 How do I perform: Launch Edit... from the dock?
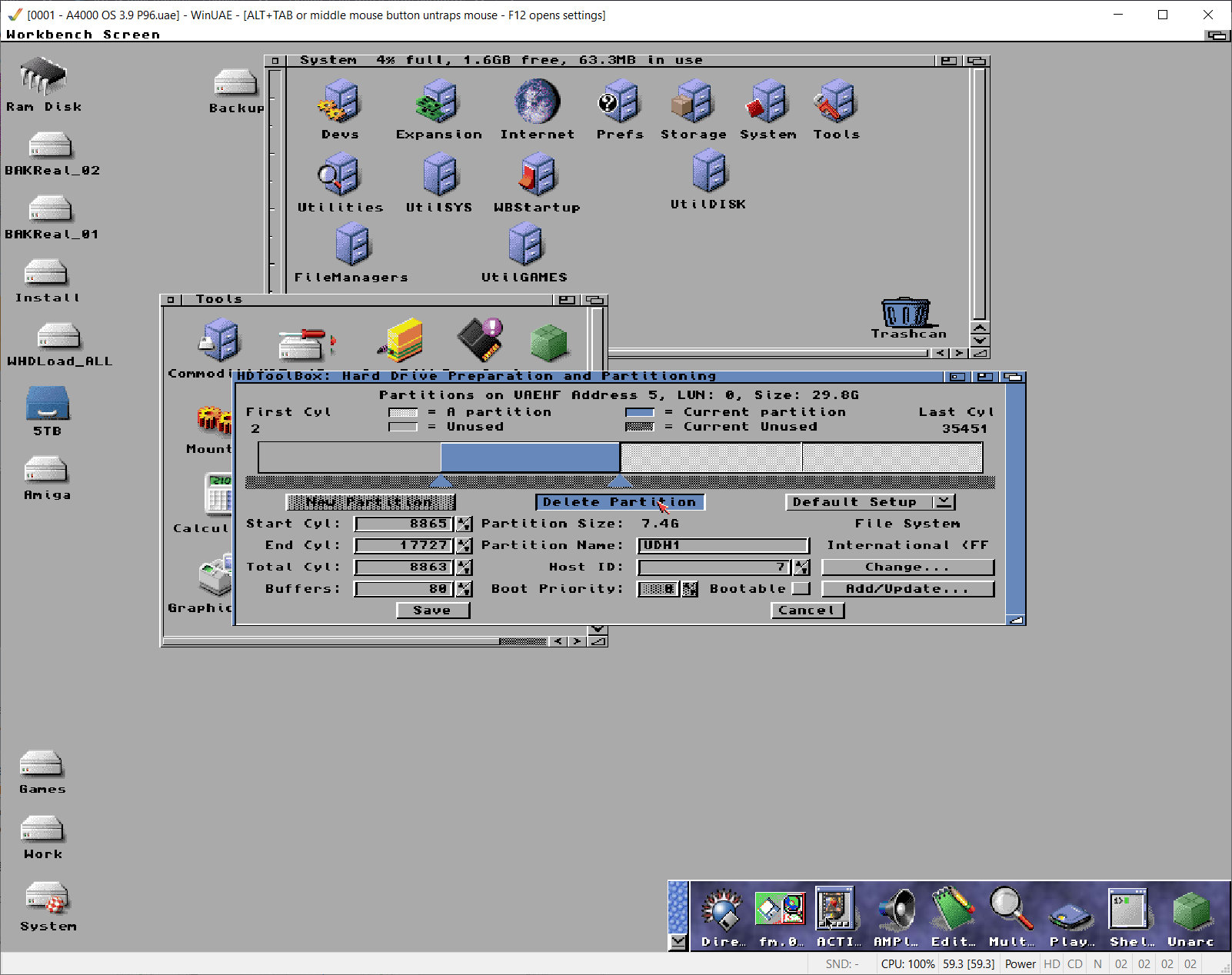[x=954, y=908]
